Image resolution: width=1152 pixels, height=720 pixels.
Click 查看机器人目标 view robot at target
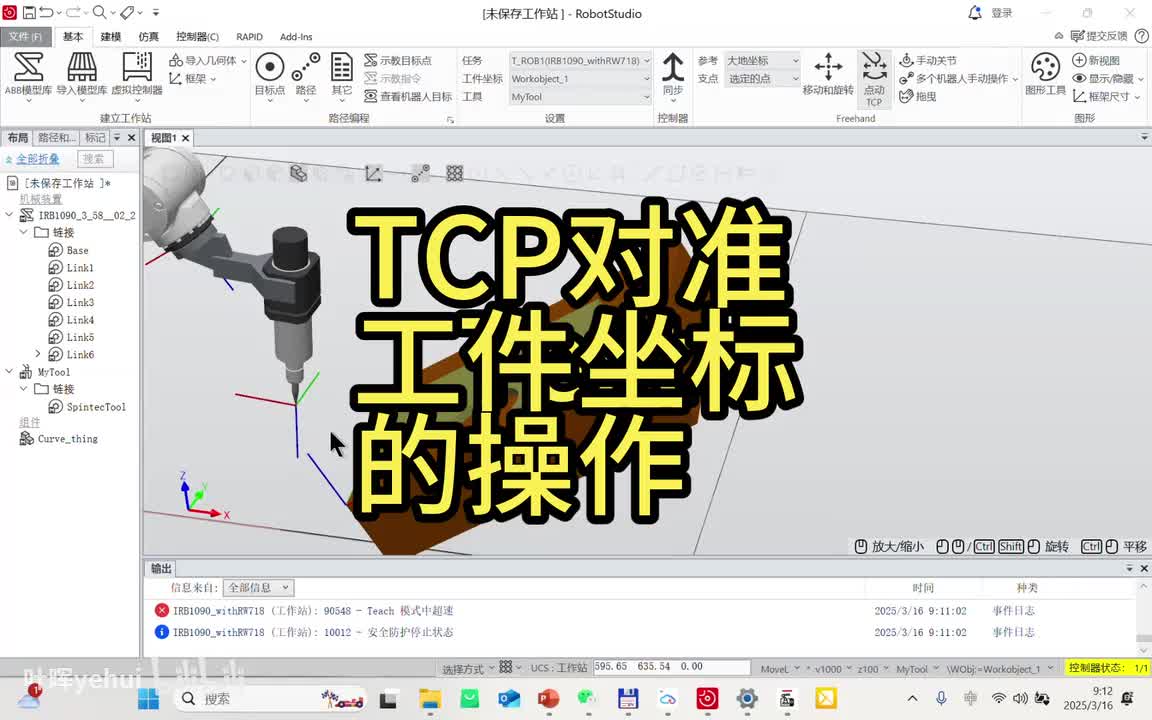(x=408, y=96)
